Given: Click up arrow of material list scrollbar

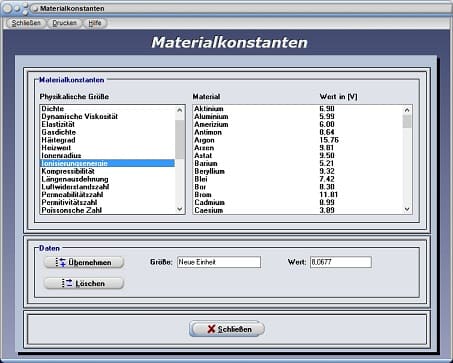Looking at the screenshot, I should click(407, 110).
